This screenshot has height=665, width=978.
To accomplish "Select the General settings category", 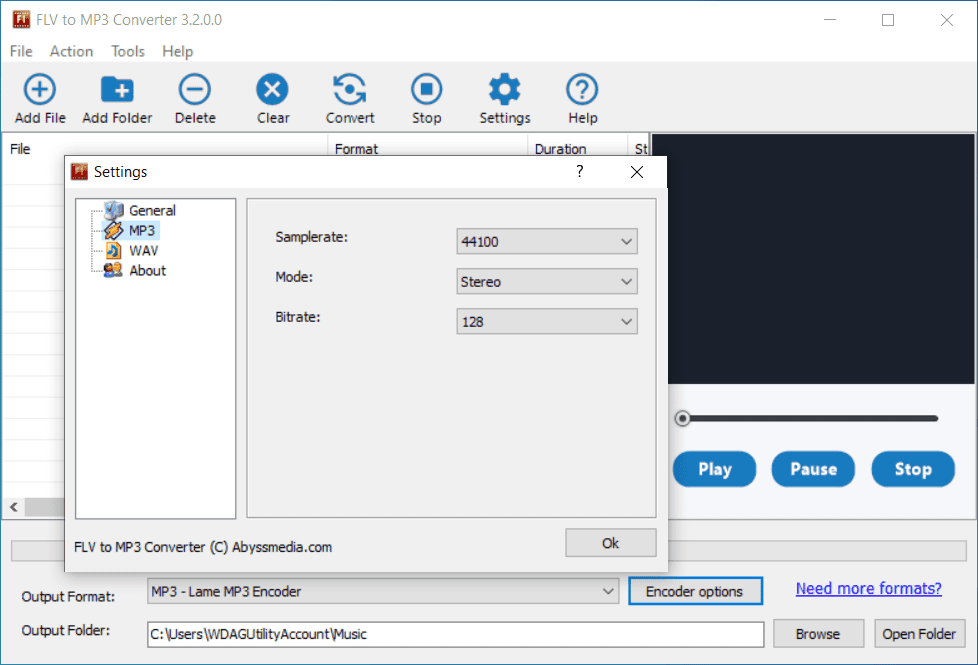I will pos(152,210).
